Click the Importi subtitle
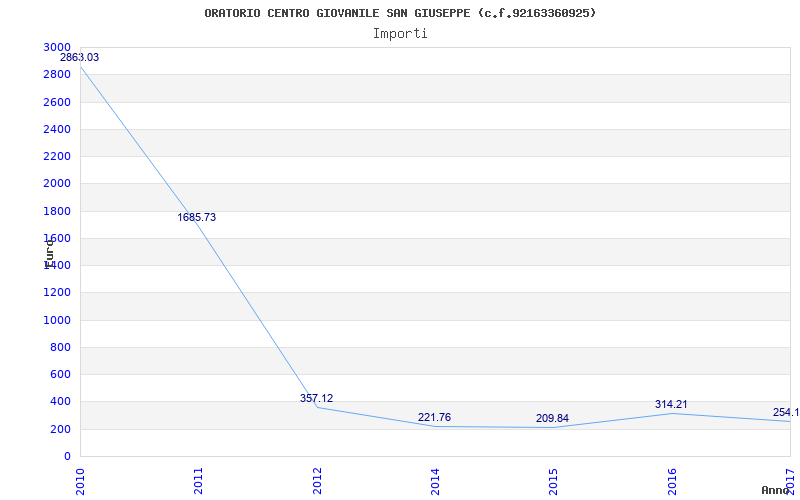 [400, 34]
